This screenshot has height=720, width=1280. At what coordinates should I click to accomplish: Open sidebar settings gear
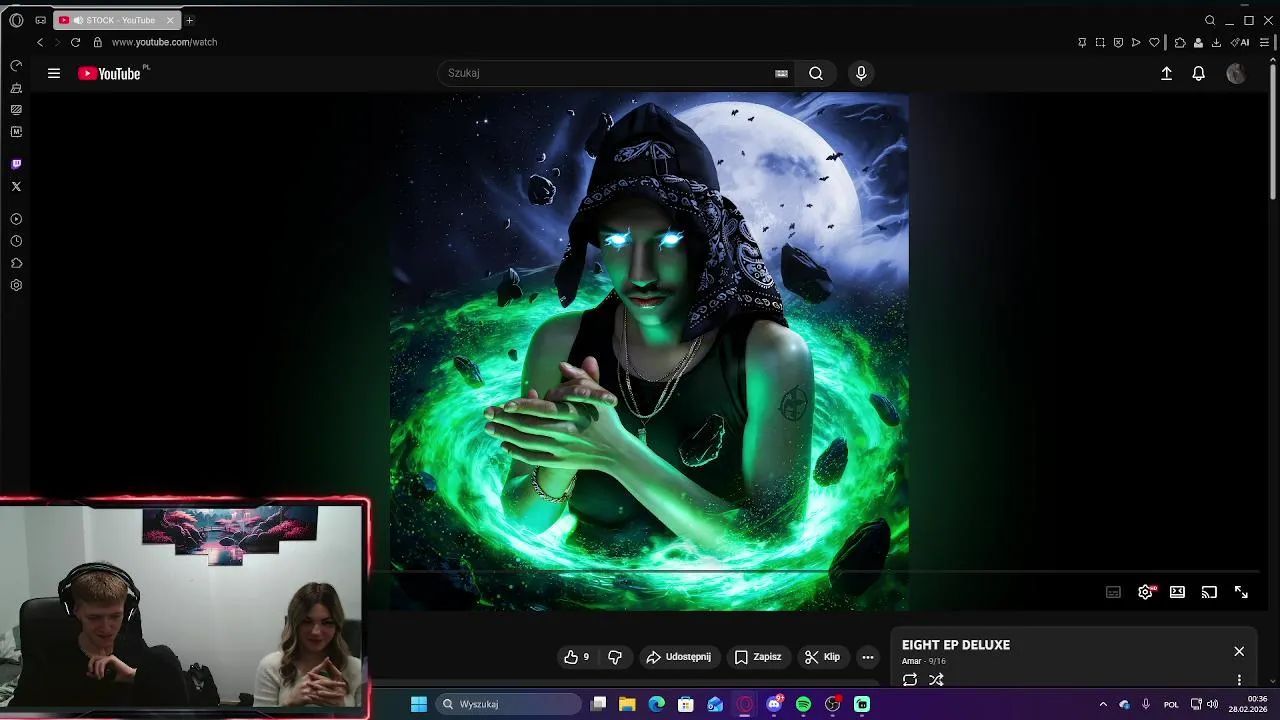point(16,285)
